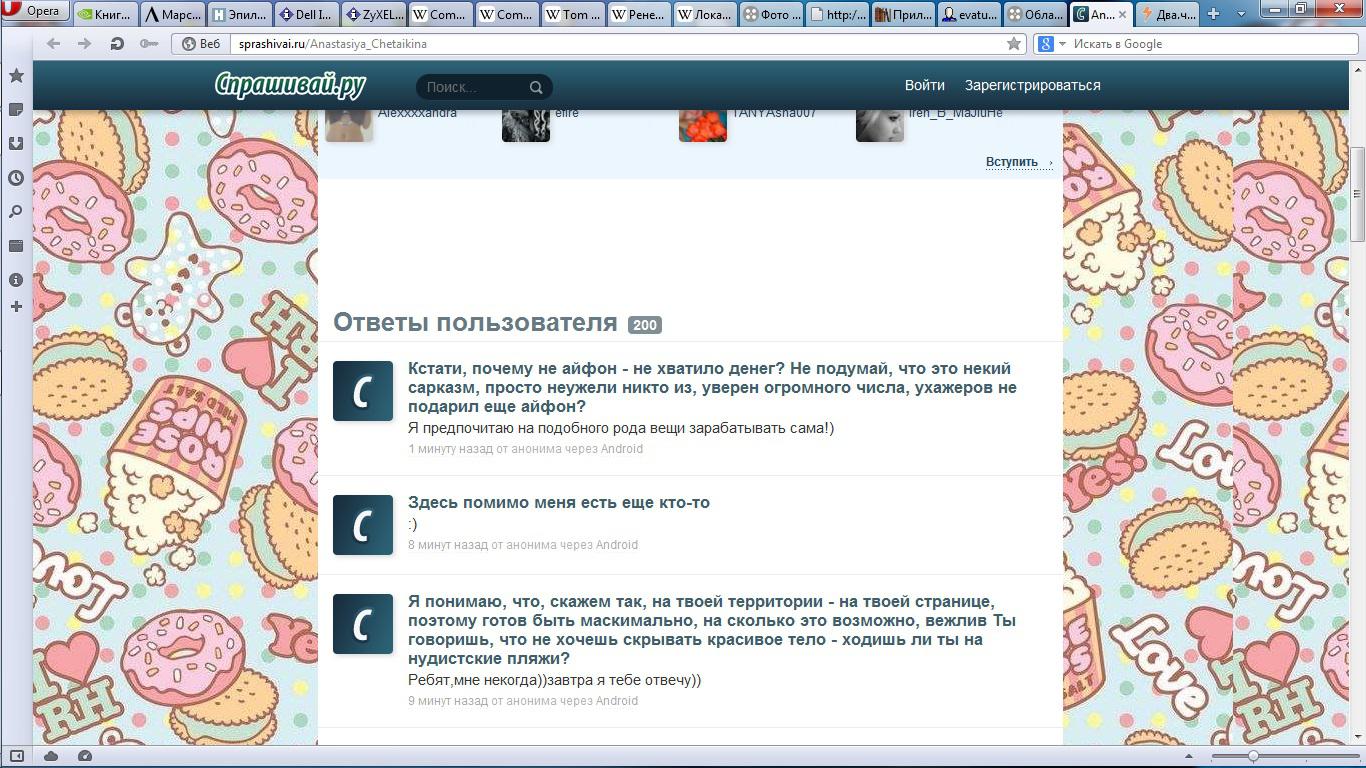The image size is (1366, 768).
Task: Open user 'TANYAsha007' avatar thumbnail
Action: [x=703, y=126]
